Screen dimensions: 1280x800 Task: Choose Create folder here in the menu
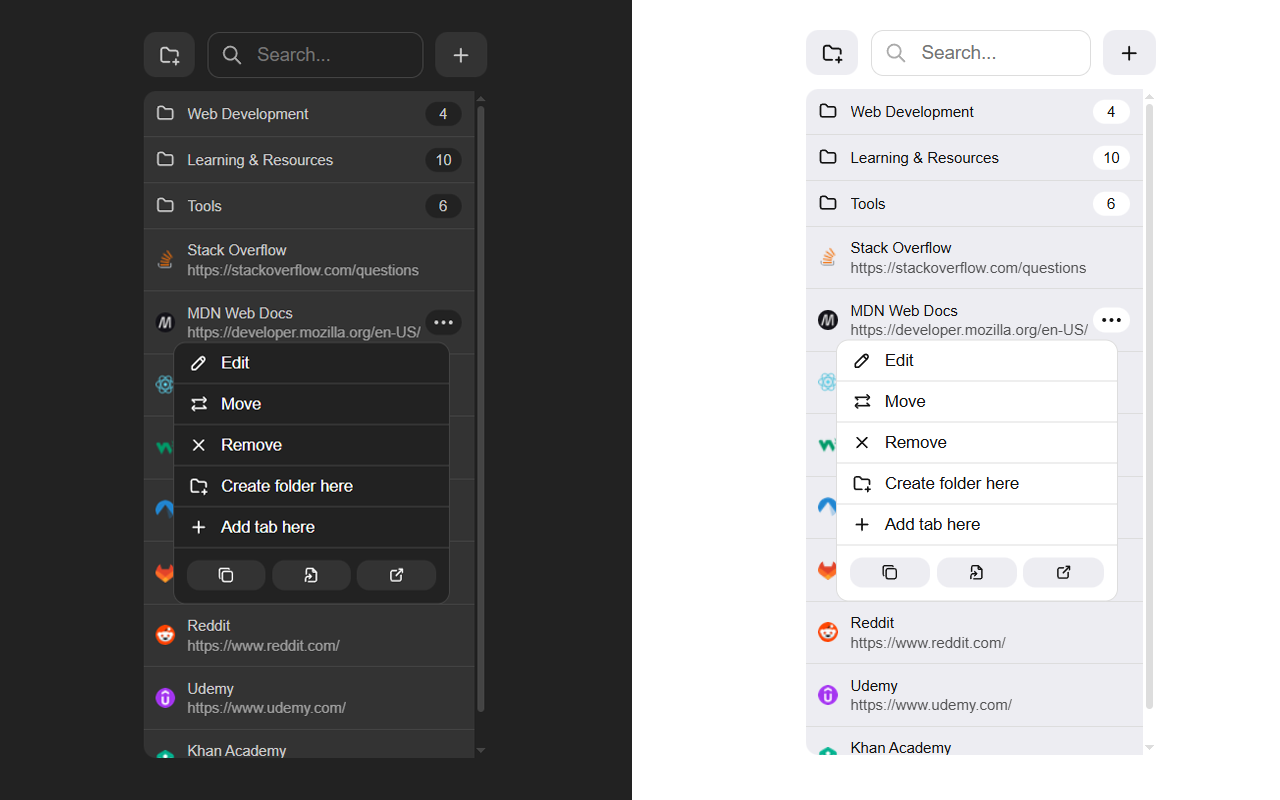287,486
